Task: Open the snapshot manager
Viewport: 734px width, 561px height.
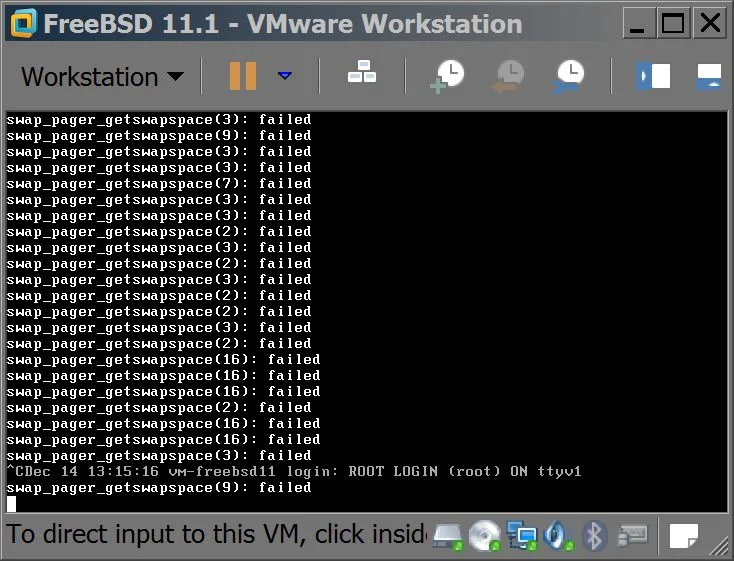Action: point(567,76)
